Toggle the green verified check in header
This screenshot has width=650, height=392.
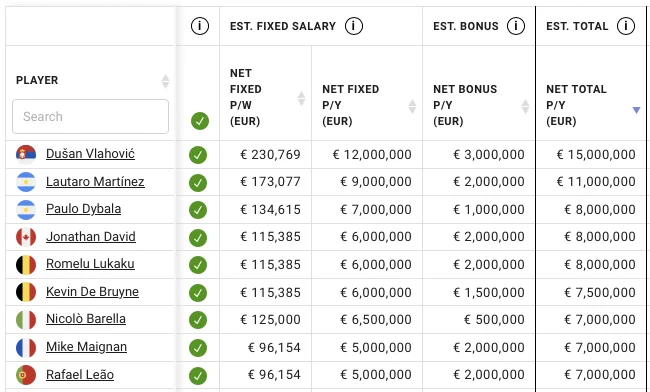tap(200, 121)
